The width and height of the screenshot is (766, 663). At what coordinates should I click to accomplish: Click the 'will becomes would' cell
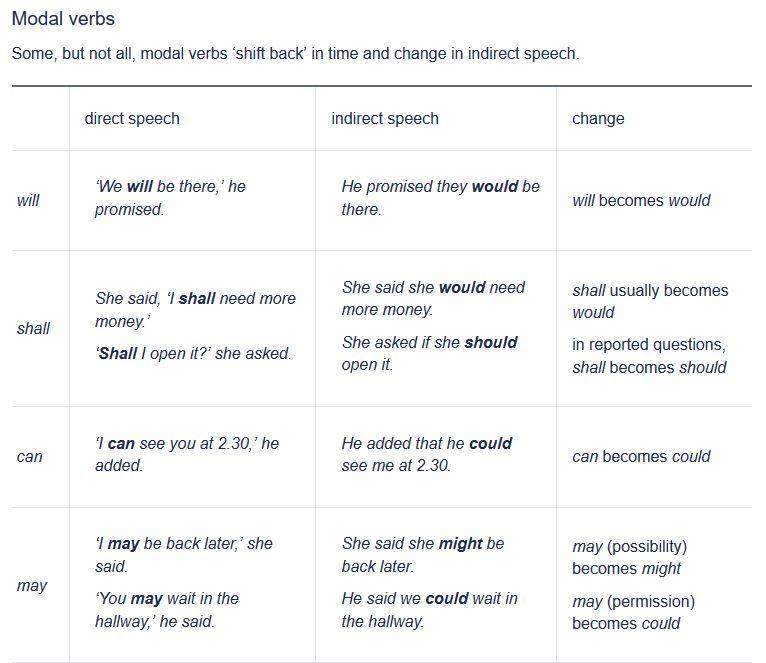point(641,200)
